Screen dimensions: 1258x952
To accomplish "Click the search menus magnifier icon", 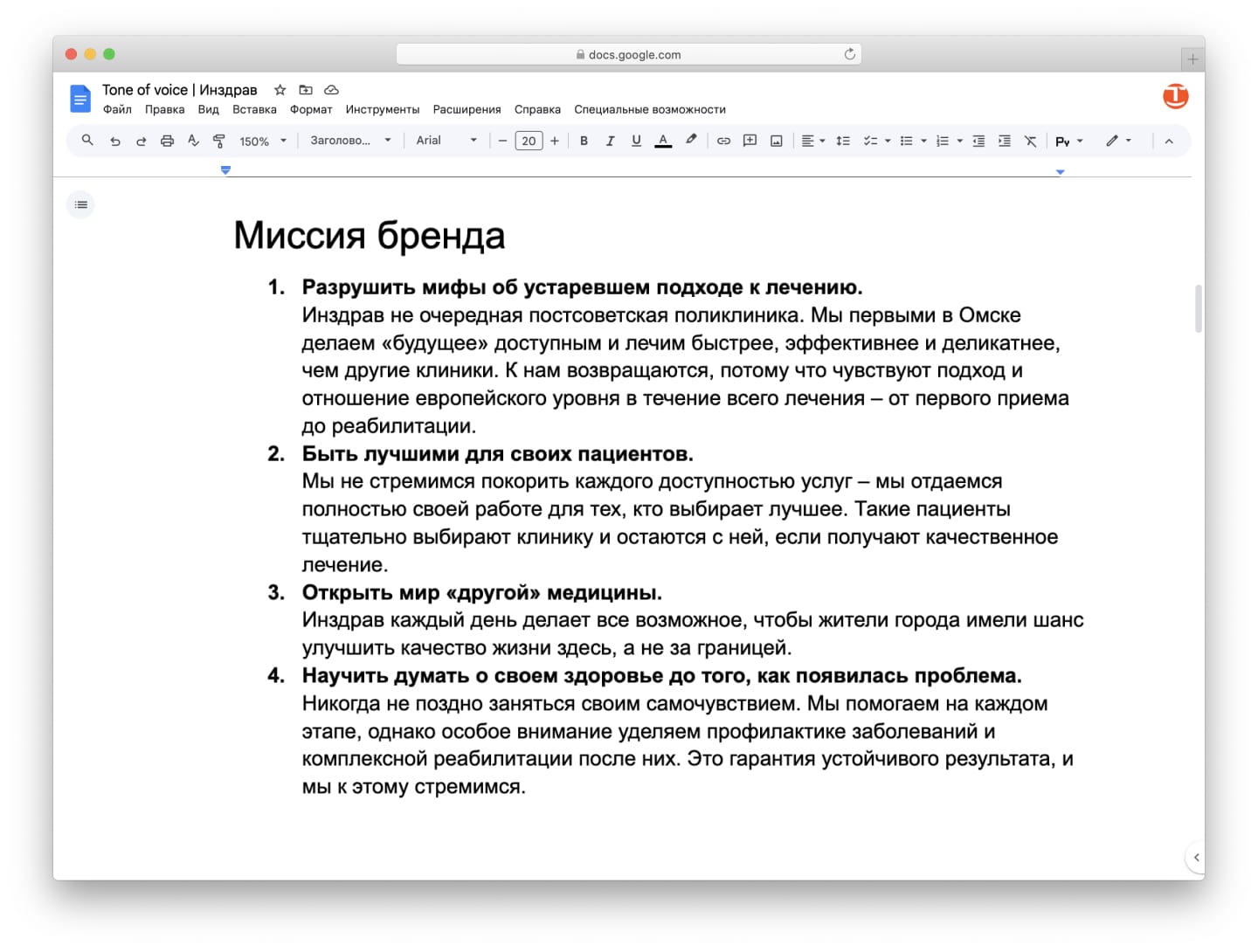I will 87,140.
